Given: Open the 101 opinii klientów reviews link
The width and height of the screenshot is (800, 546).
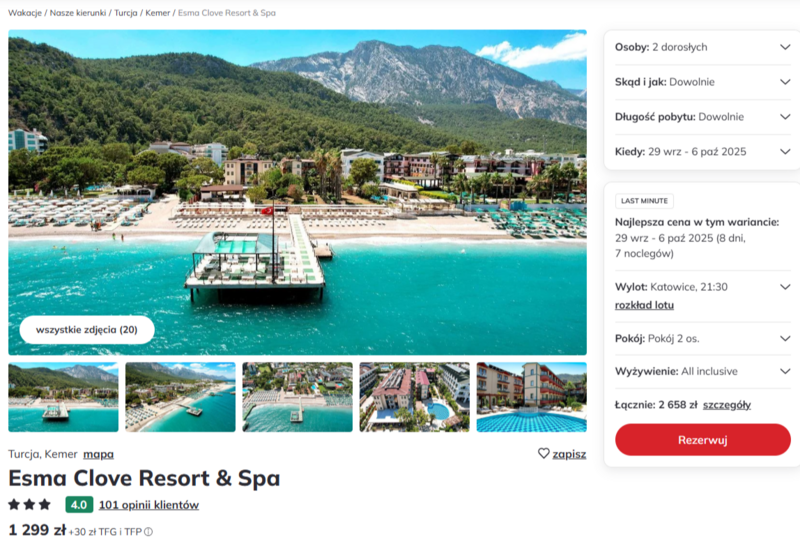Looking at the screenshot, I should pos(148,505).
